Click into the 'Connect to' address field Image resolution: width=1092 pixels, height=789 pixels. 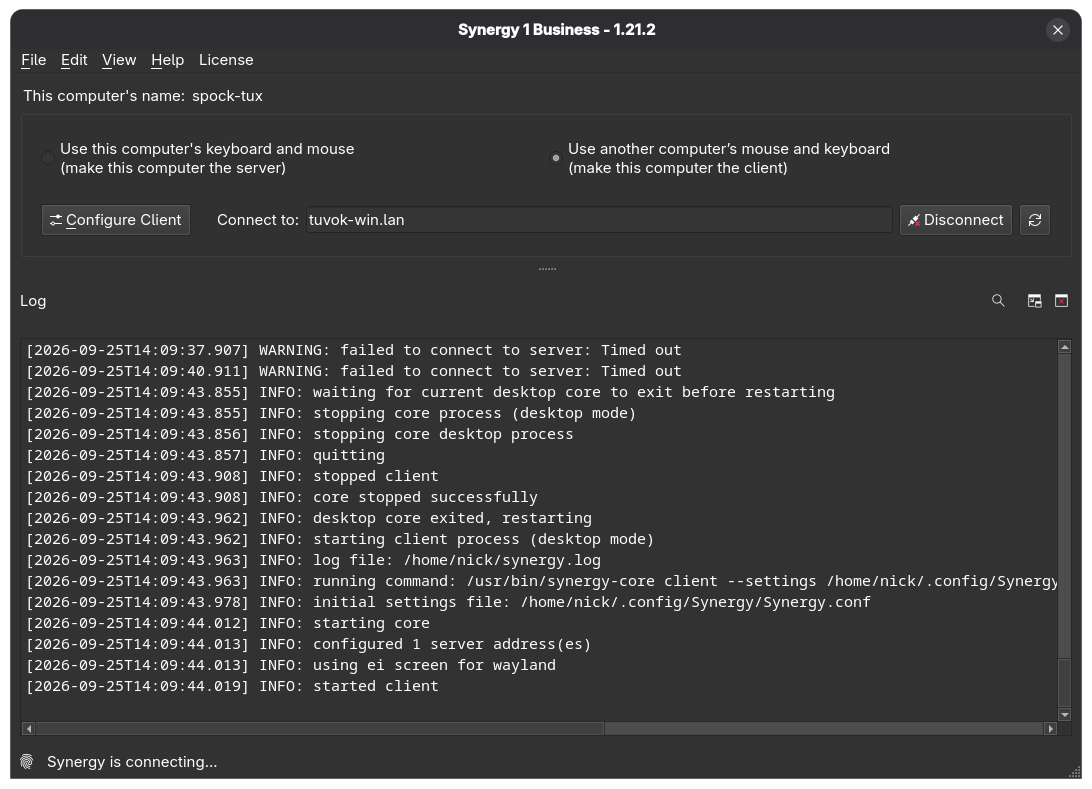(599, 220)
